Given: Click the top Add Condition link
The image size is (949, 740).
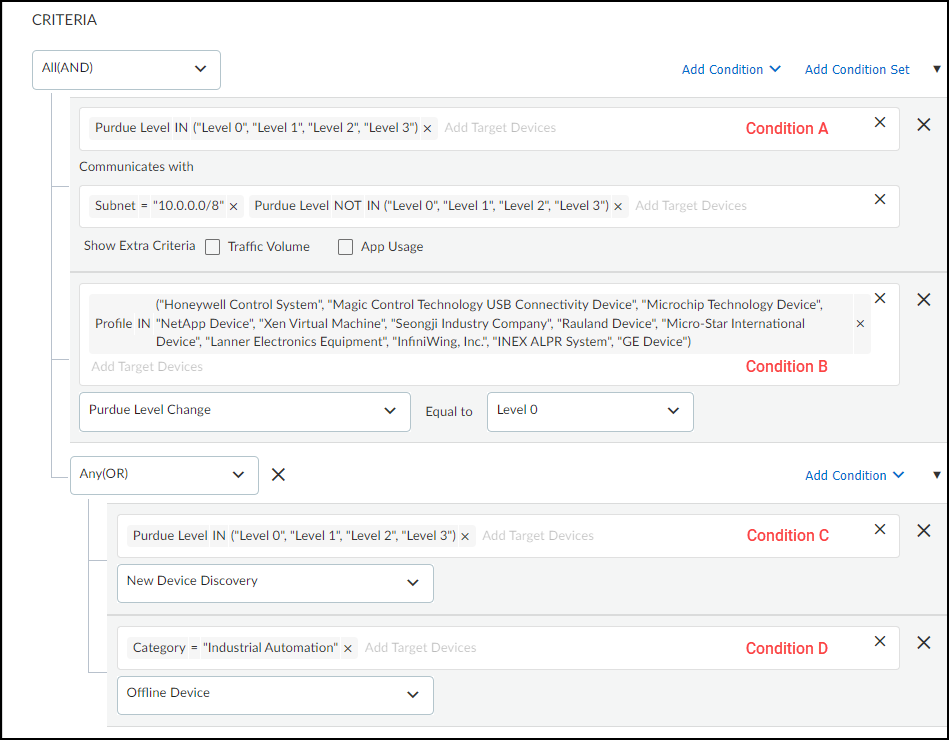Looking at the screenshot, I should [x=730, y=69].
